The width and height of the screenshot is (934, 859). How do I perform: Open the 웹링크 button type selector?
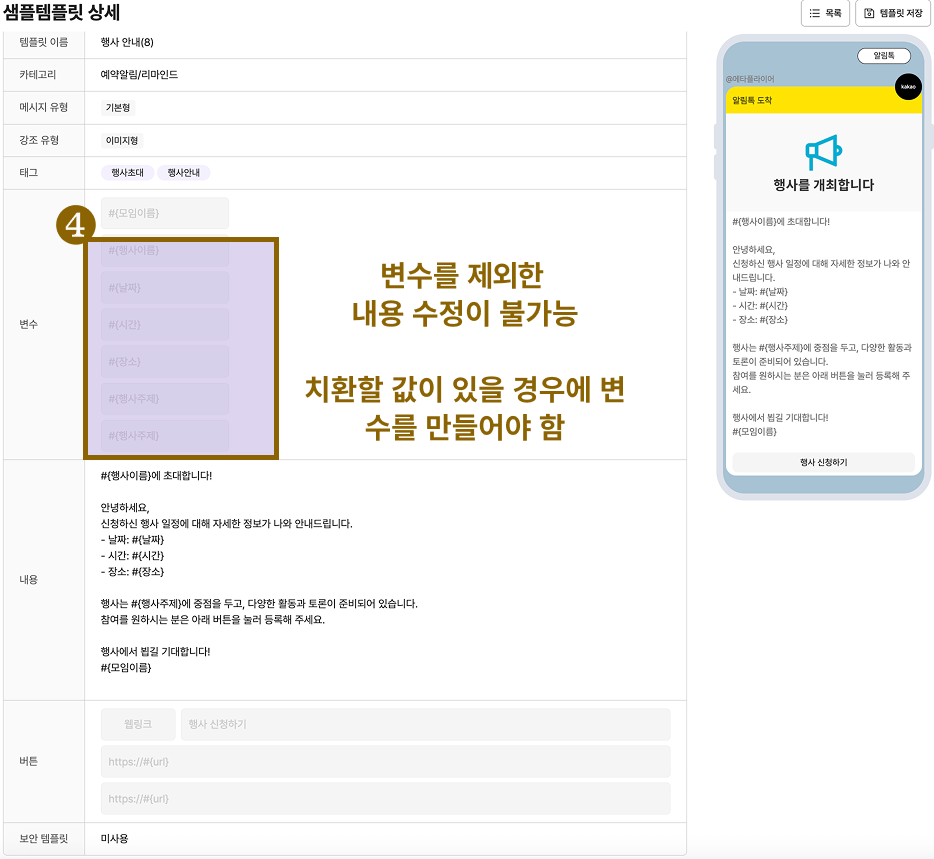click(x=138, y=724)
